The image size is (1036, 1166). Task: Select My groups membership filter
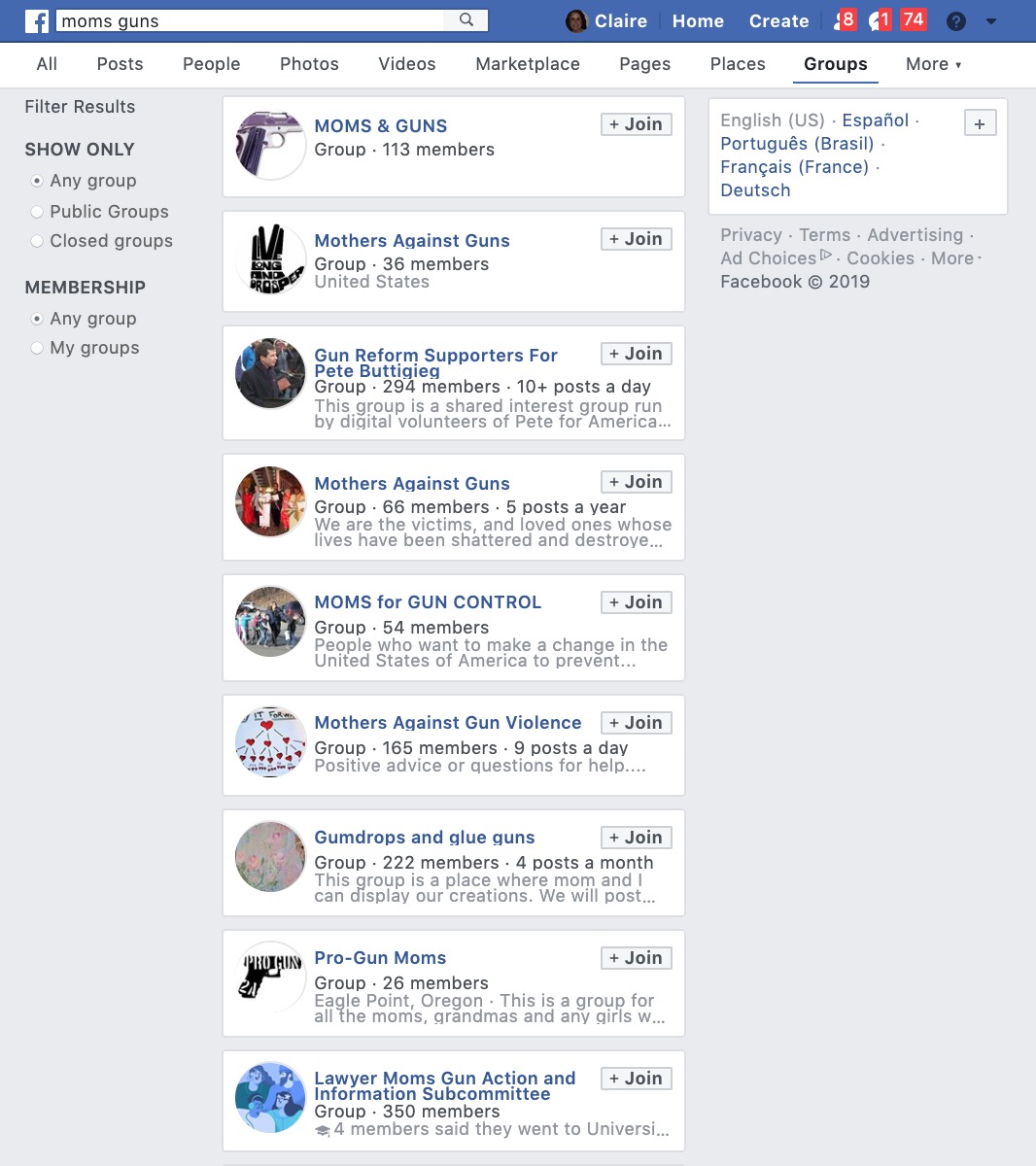37,348
